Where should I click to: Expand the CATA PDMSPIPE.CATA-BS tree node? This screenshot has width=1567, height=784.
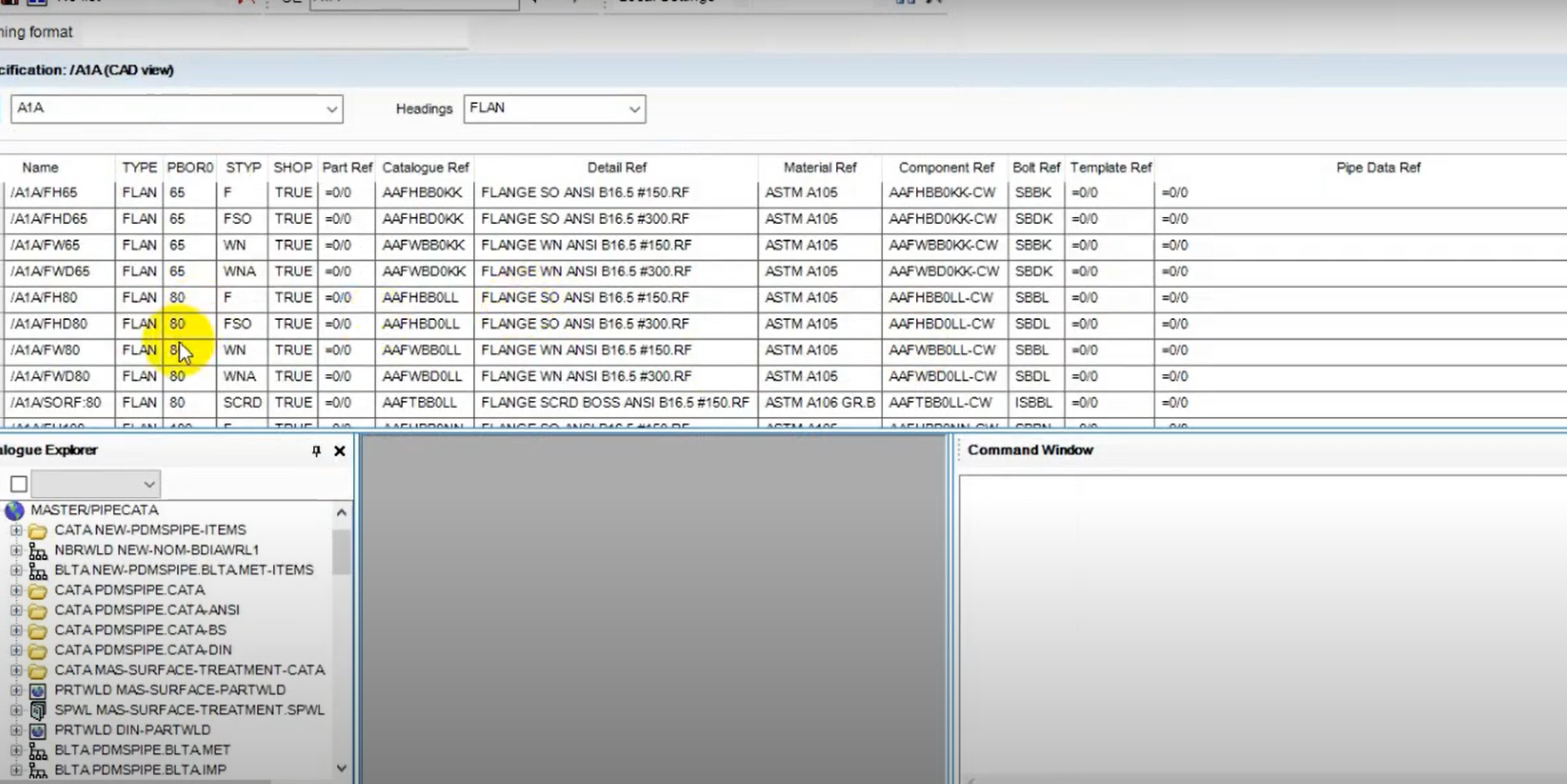point(16,630)
